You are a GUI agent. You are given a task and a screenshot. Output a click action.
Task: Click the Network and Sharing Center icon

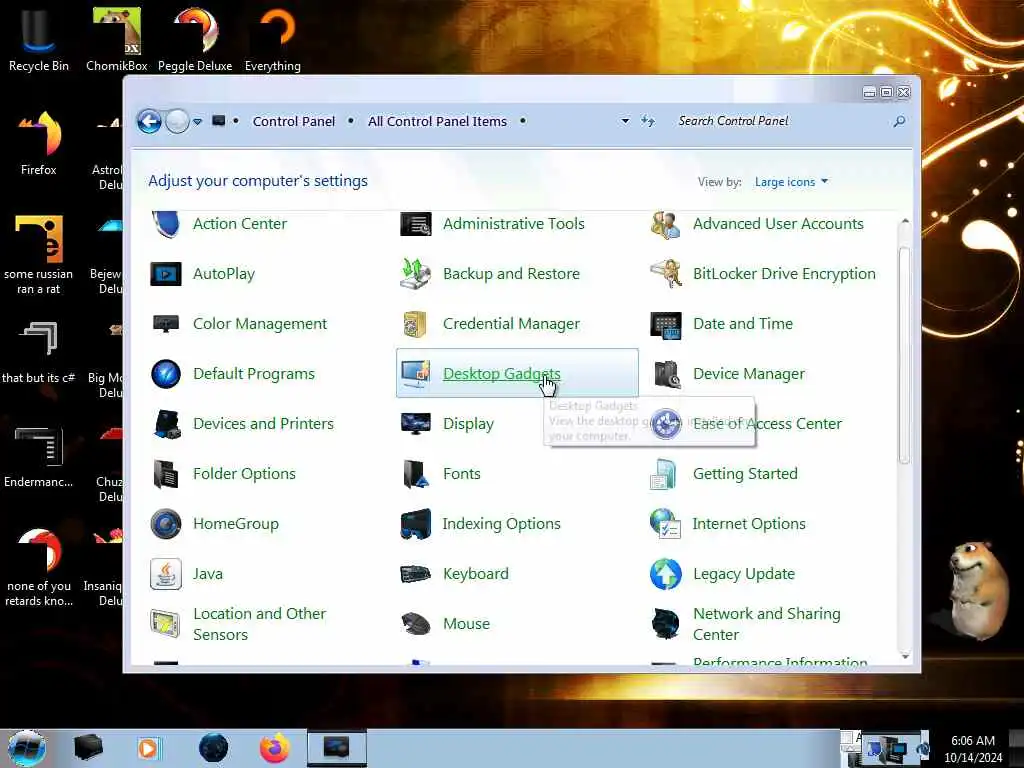(x=665, y=624)
